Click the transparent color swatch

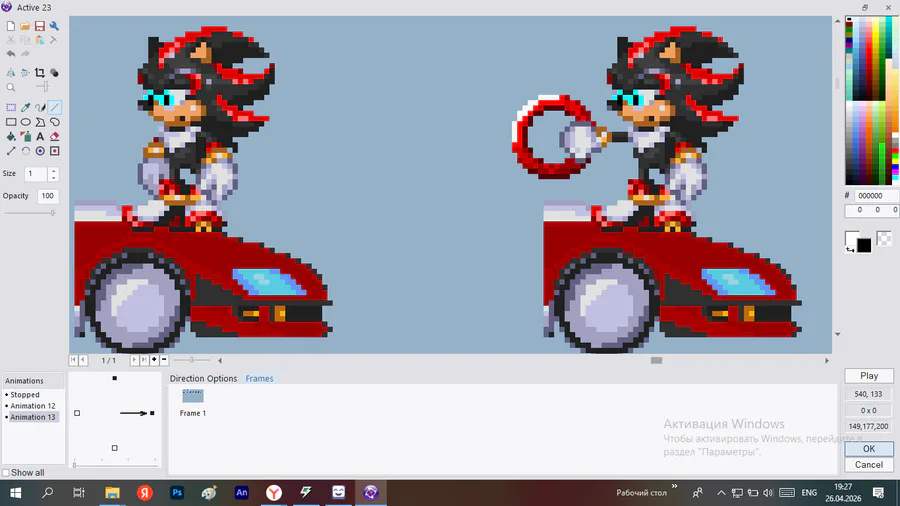[x=885, y=238]
